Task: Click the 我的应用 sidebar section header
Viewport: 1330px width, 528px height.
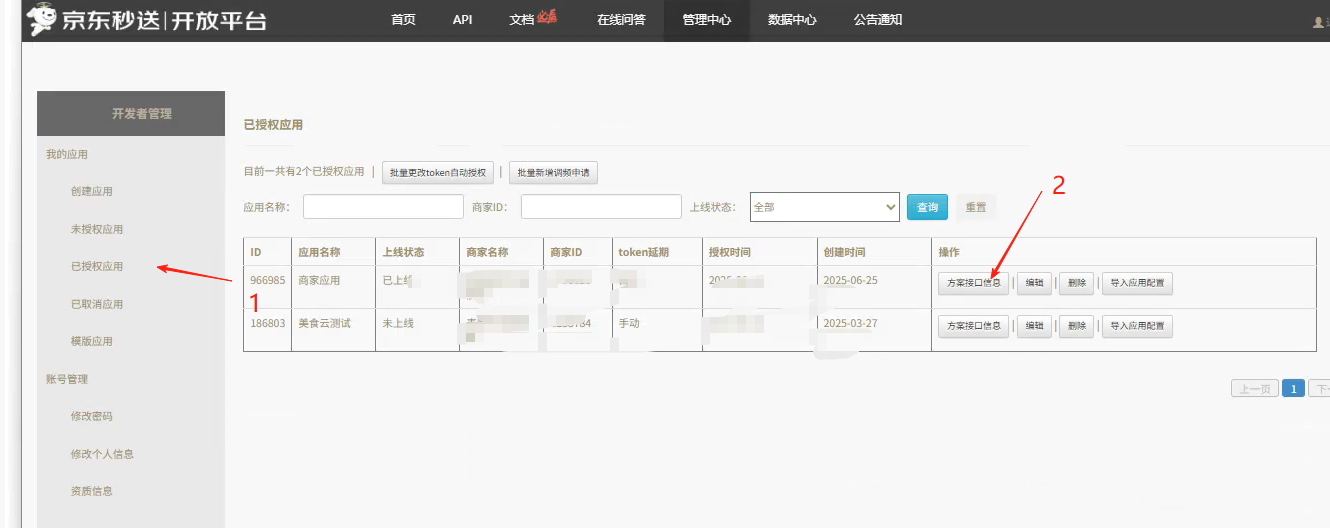Action: click(67, 154)
